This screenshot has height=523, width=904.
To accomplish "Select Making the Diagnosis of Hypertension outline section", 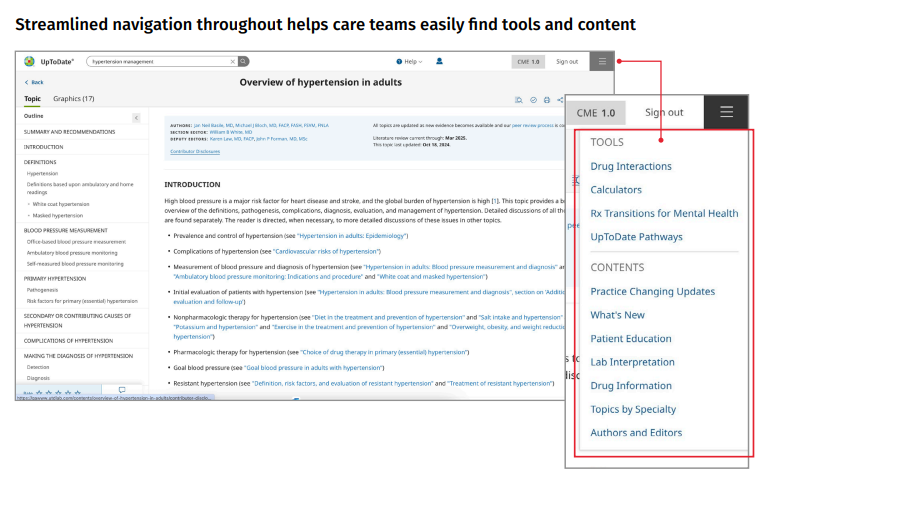I will (x=78, y=356).
